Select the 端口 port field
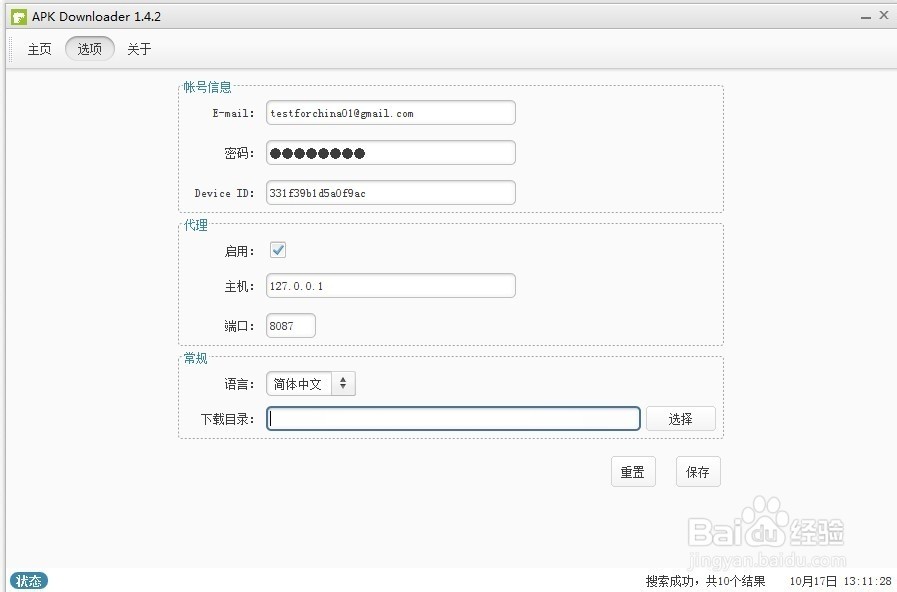 tap(290, 326)
